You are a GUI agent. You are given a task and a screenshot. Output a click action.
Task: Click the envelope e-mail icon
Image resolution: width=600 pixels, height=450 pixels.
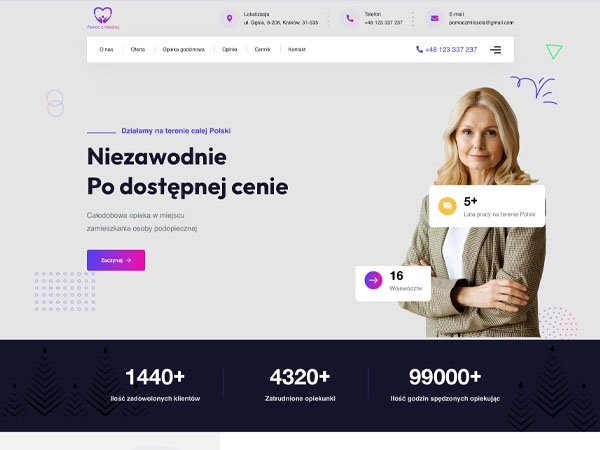pyautogui.click(x=435, y=18)
